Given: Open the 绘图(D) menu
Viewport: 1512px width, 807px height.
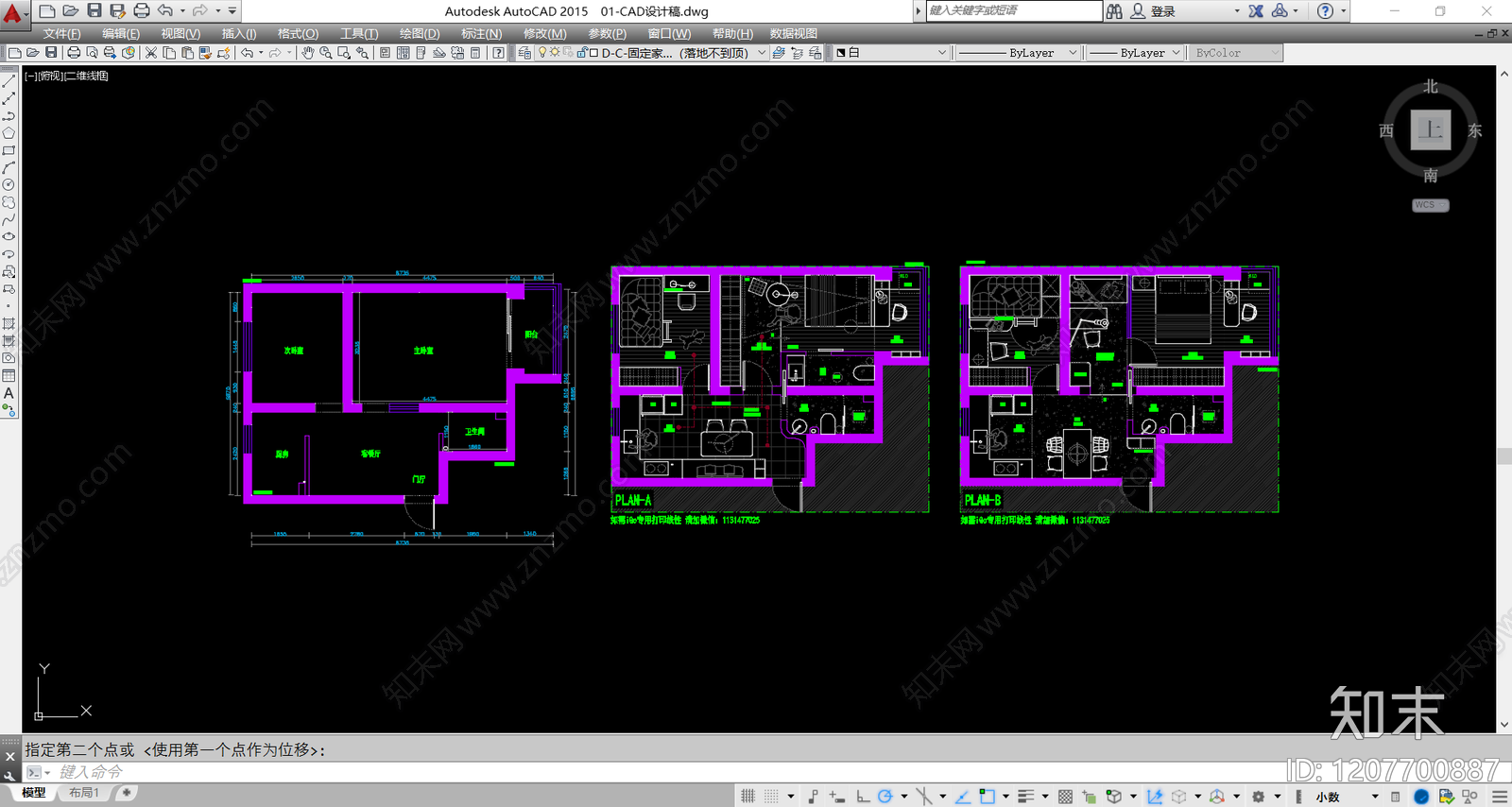Looking at the screenshot, I should point(420,33).
